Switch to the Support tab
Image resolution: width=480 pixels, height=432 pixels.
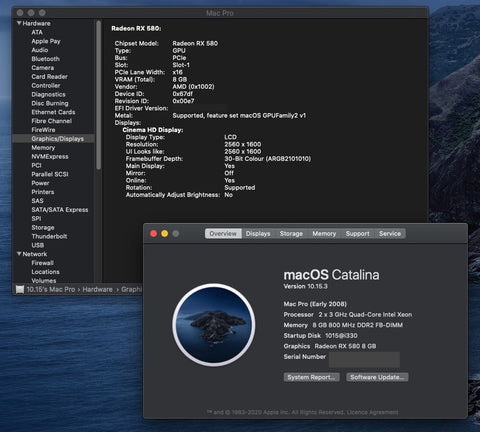point(357,234)
